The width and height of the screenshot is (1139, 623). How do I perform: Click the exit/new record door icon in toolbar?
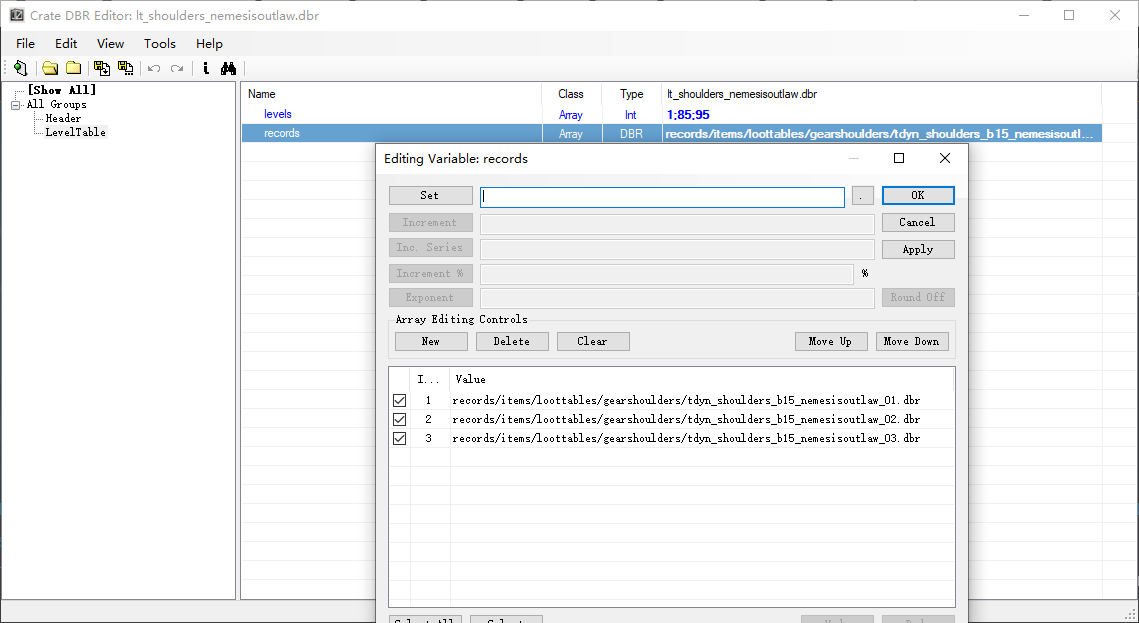tap(20, 68)
